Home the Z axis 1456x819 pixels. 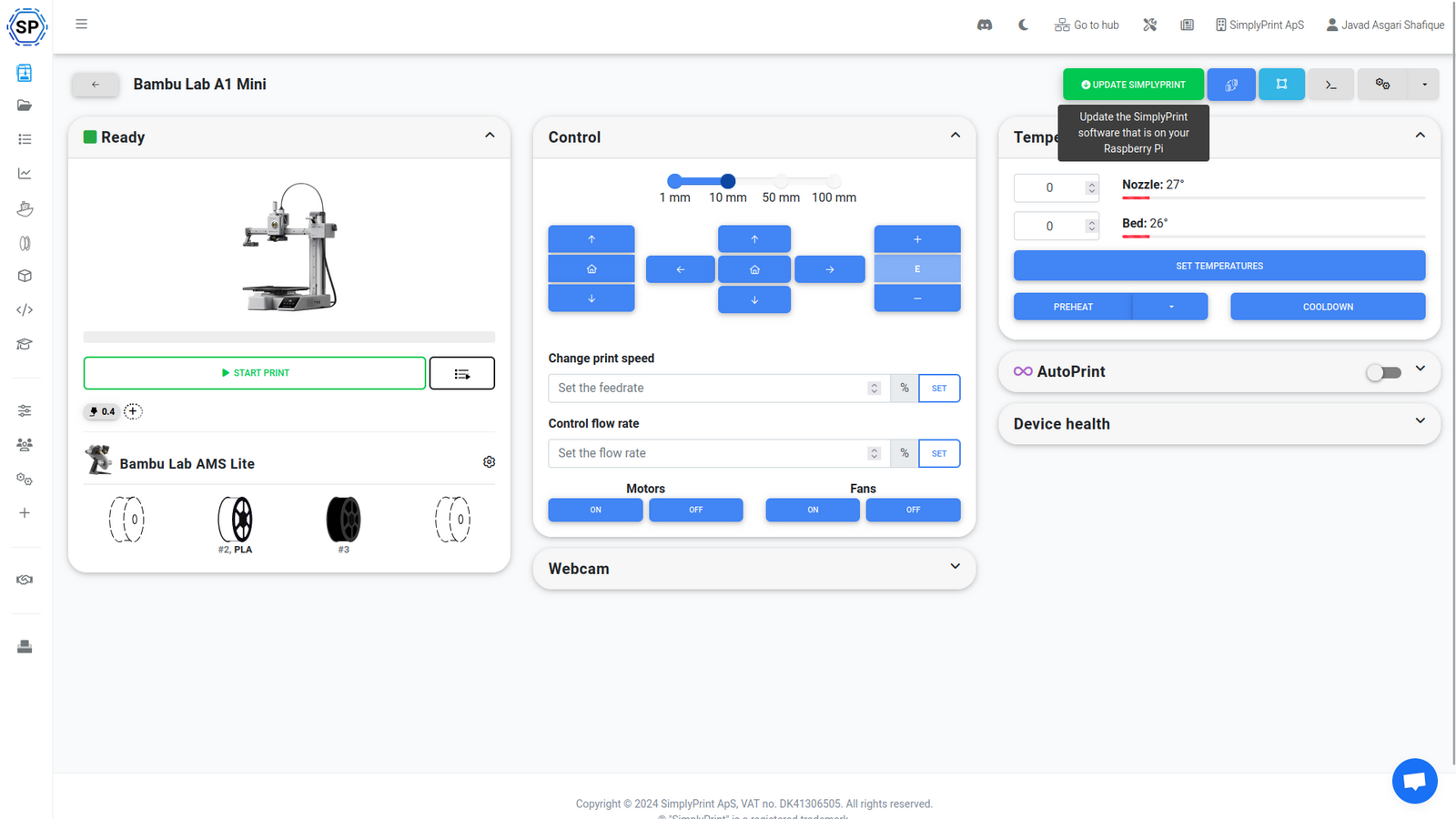pyautogui.click(x=591, y=269)
